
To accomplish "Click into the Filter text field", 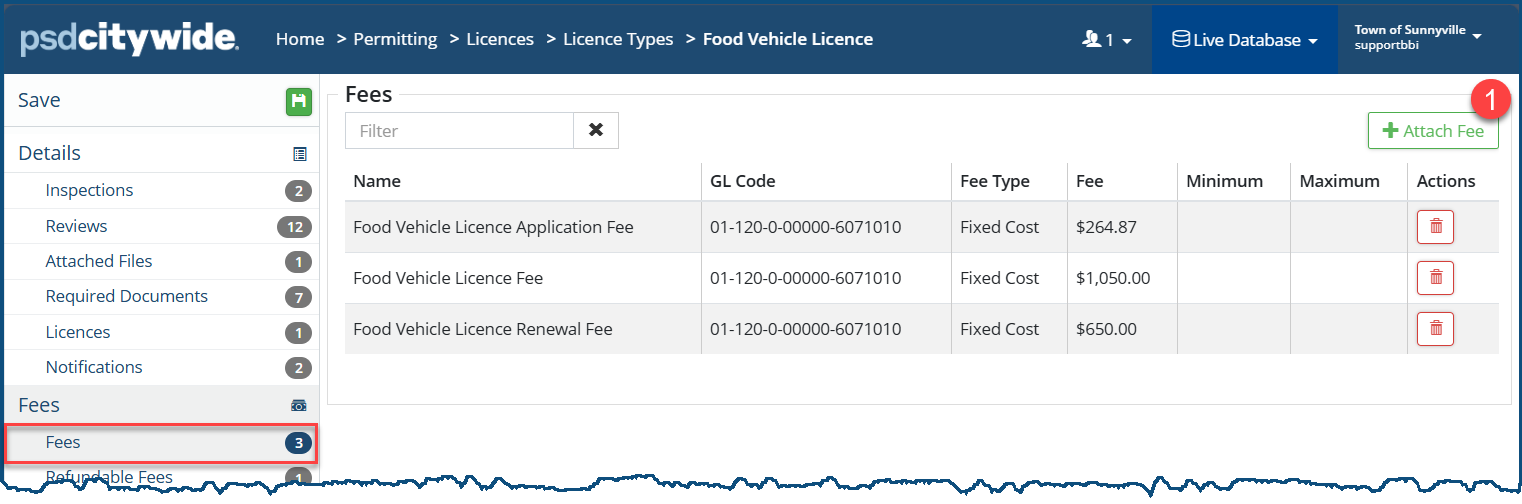I will tap(459, 130).
